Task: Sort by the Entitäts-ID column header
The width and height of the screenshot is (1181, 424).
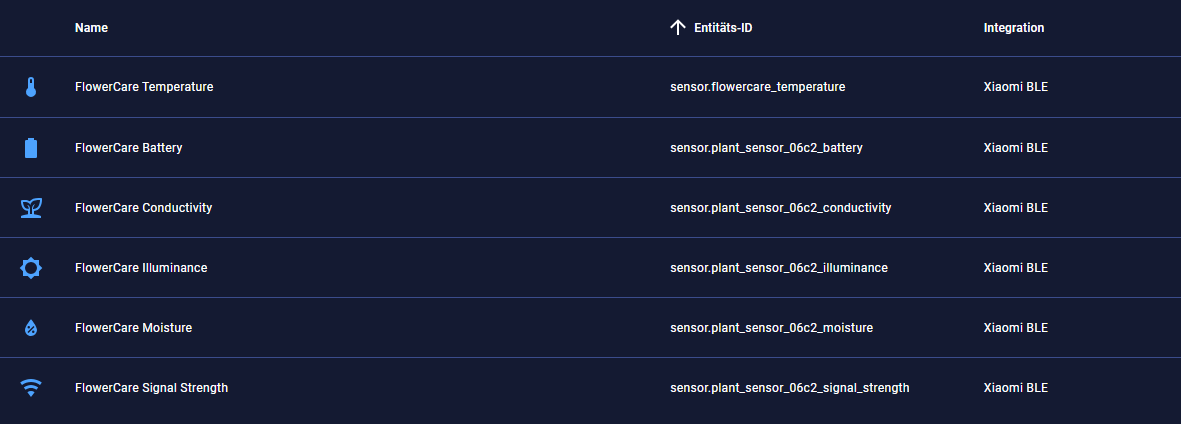Action: point(723,28)
